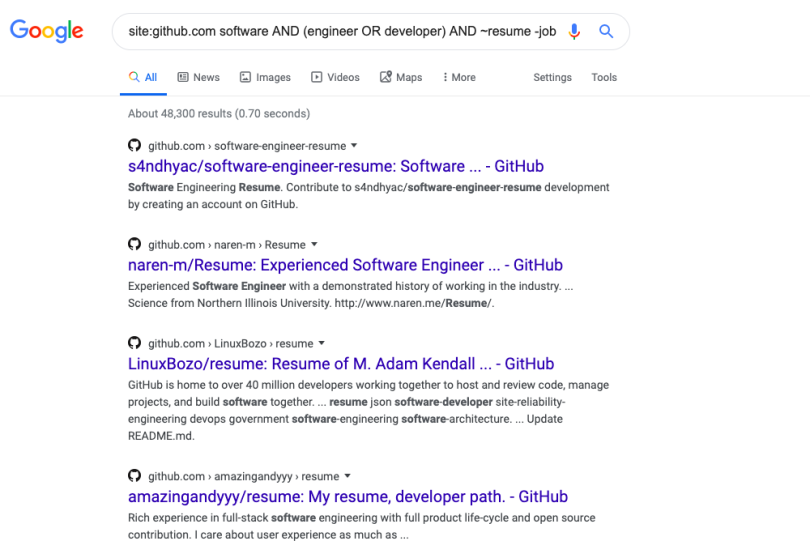Switch to the Maps tab
810x541 pixels.
[401, 78]
